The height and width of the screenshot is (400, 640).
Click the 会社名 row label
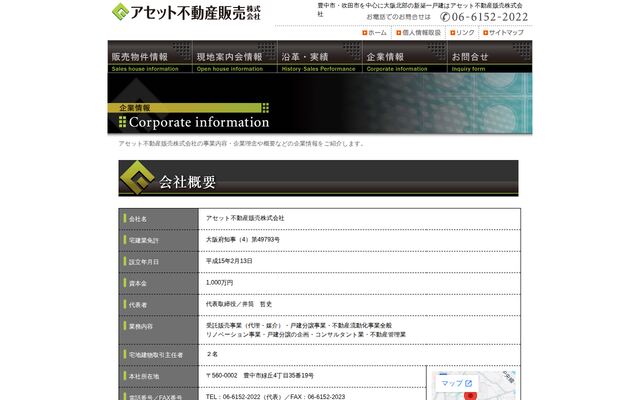point(138,219)
